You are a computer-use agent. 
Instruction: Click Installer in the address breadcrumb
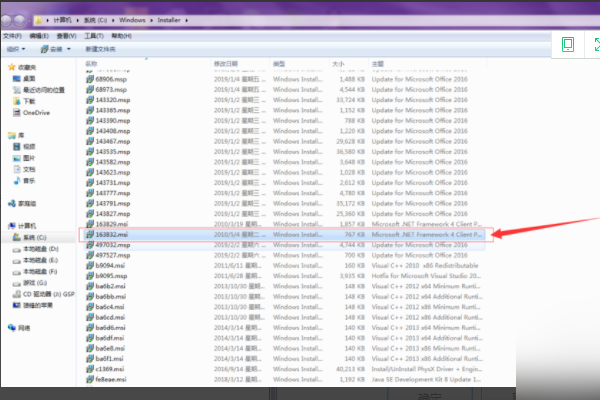[x=169, y=20]
